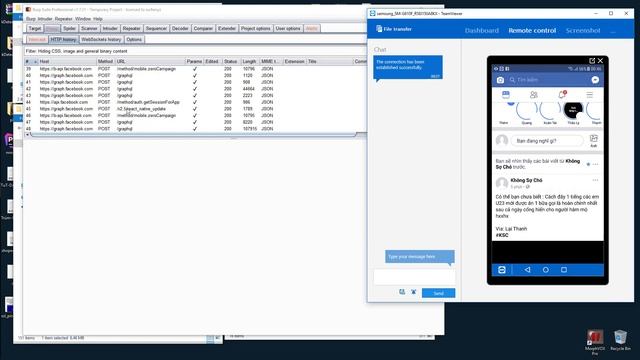Switch to the Comparer tab
Viewport: 640px width, 360px height.
203,29
